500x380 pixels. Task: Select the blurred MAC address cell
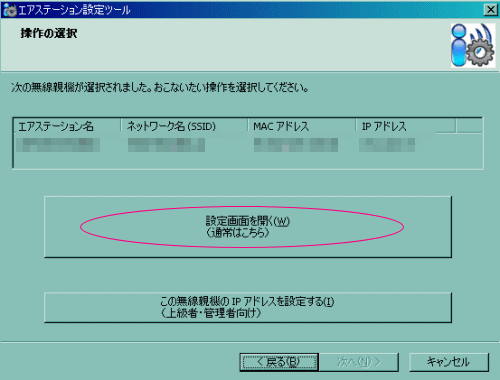[x=296, y=145]
